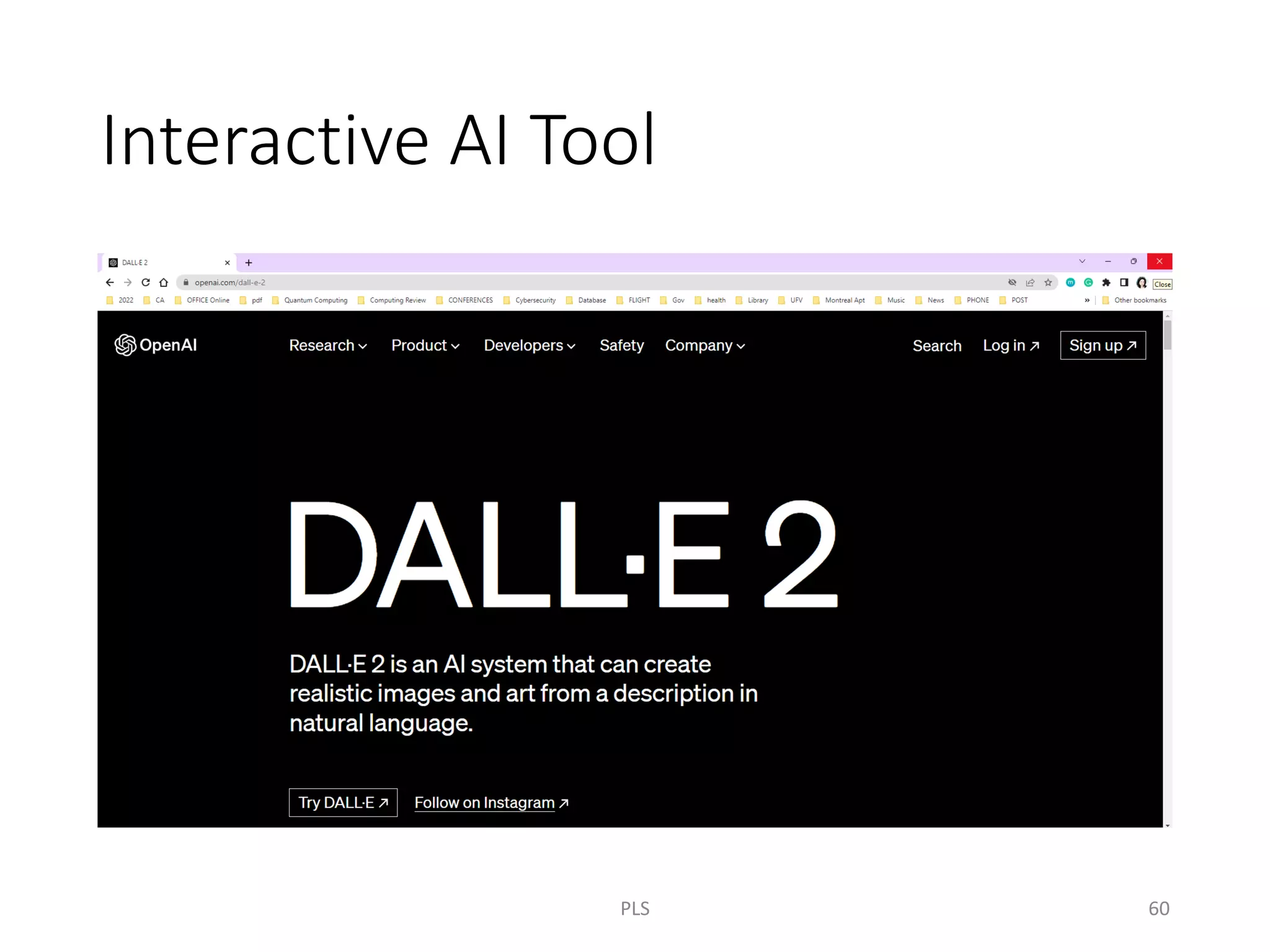Image resolution: width=1270 pixels, height=952 pixels.
Task: Bookmark this page with star icon
Action: (1048, 283)
